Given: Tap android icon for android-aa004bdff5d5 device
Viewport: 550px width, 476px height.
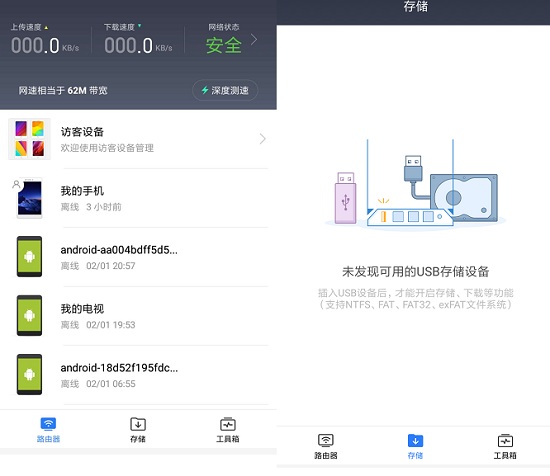Looking at the screenshot, I should point(29,257).
